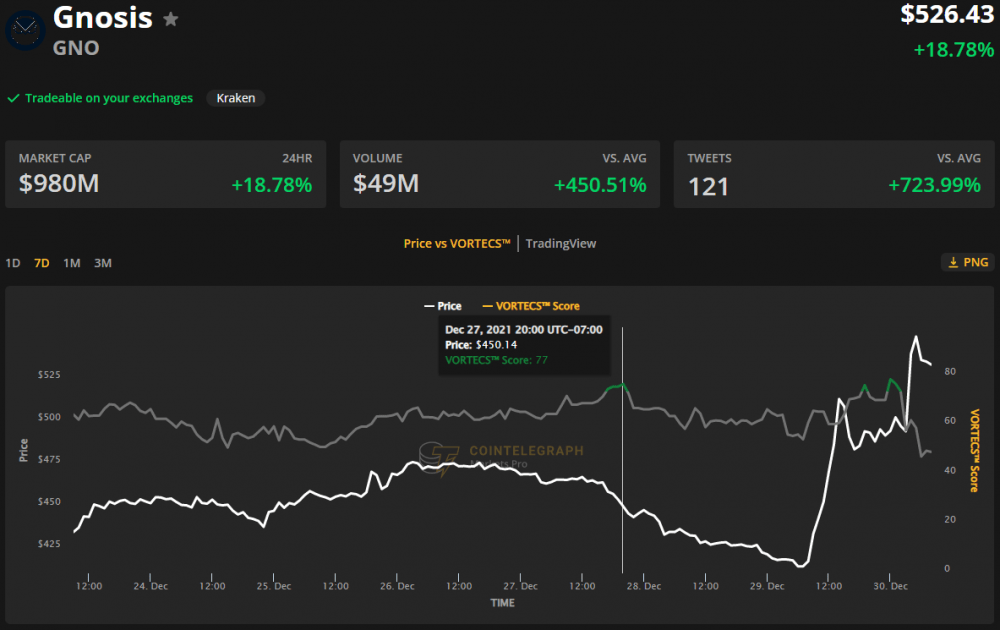Download the chart as PNG
The image size is (1000, 630).
pyautogui.click(x=967, y=262)
